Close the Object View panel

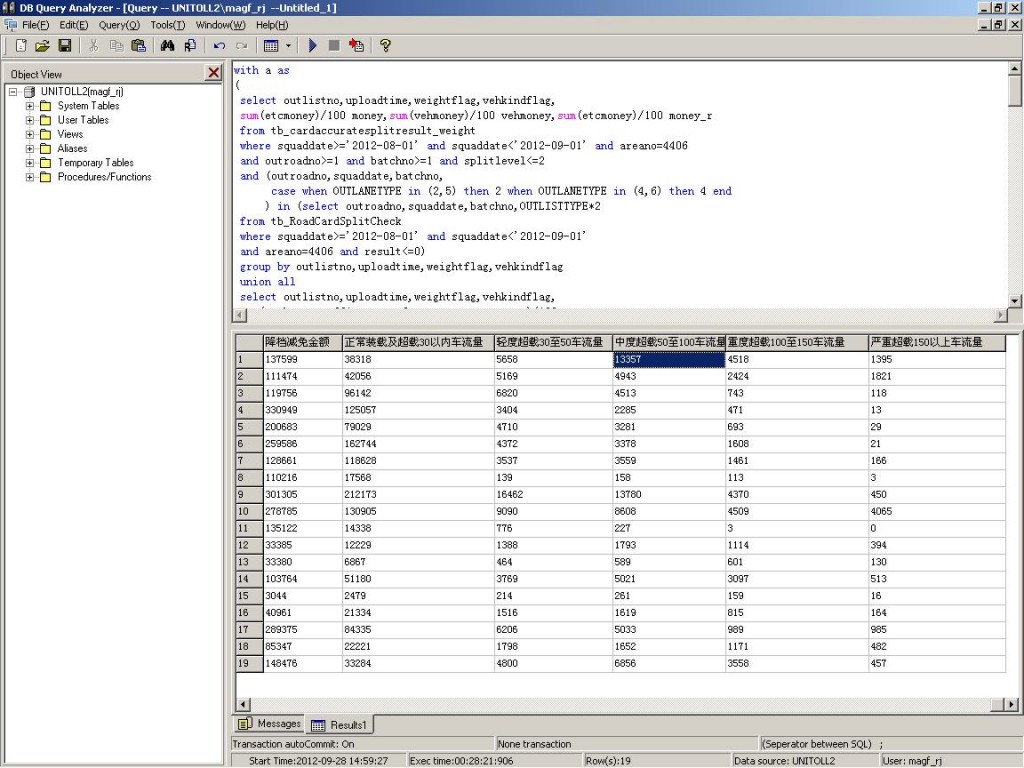point(213,73)
